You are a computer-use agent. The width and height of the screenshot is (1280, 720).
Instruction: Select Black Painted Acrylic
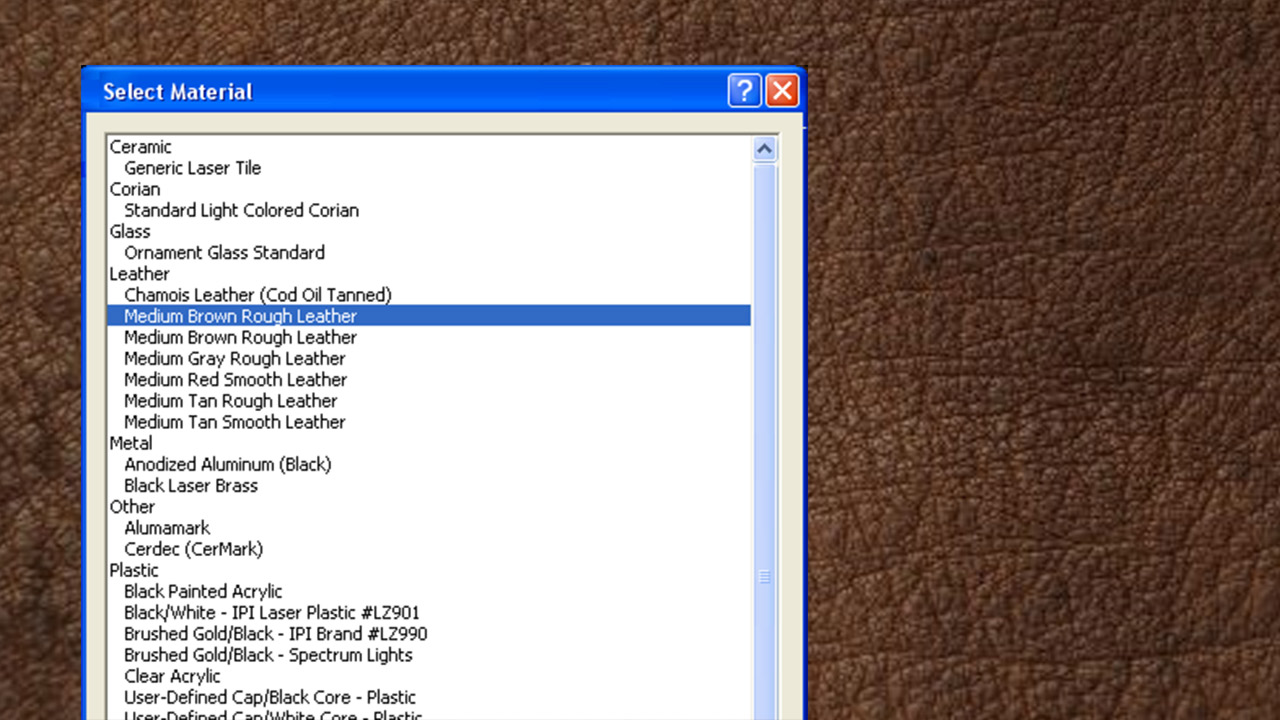pyautogui.click(x=203, y=592)
